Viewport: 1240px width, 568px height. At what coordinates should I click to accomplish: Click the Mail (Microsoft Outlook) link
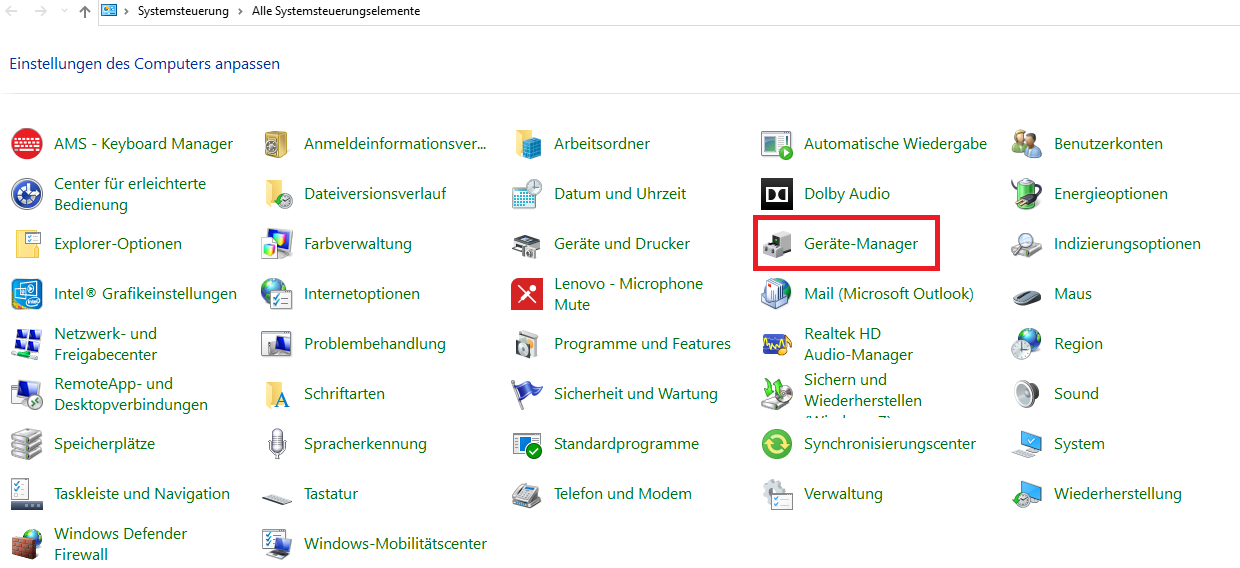point(888,294)
